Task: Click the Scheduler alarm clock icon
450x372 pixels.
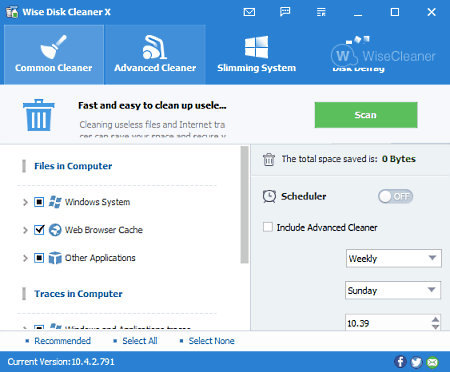Action: pyautogui.click(x=269, y=196)
